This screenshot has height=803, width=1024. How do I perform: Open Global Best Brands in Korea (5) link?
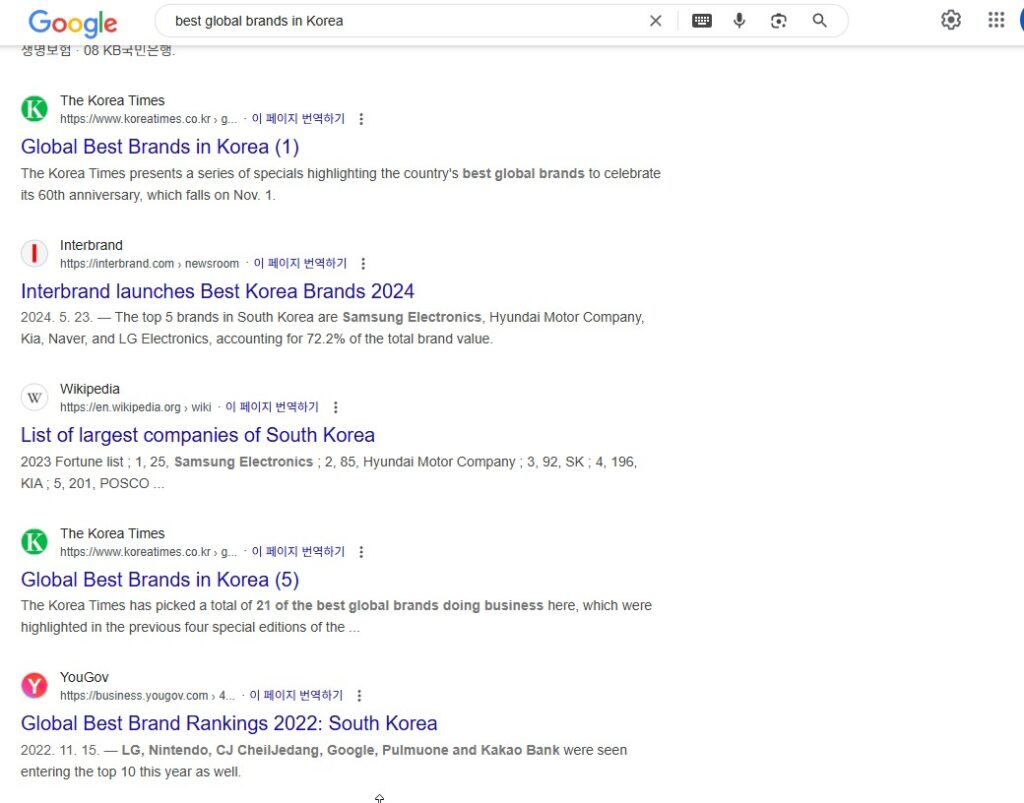(x=160, y=580)
